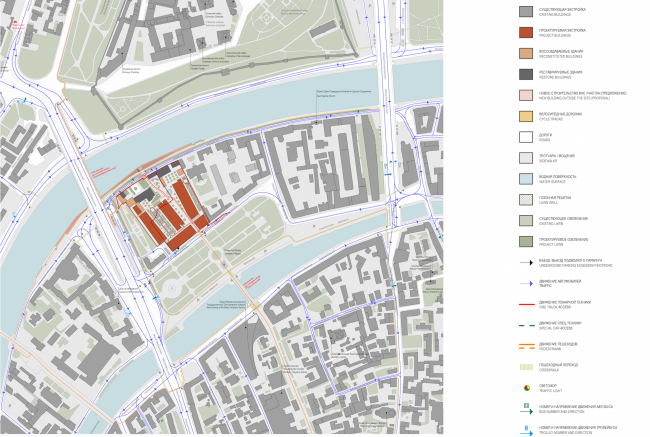
Task: Click the Cycle Tracks yellow legend swatch
Action: point(526,117)
